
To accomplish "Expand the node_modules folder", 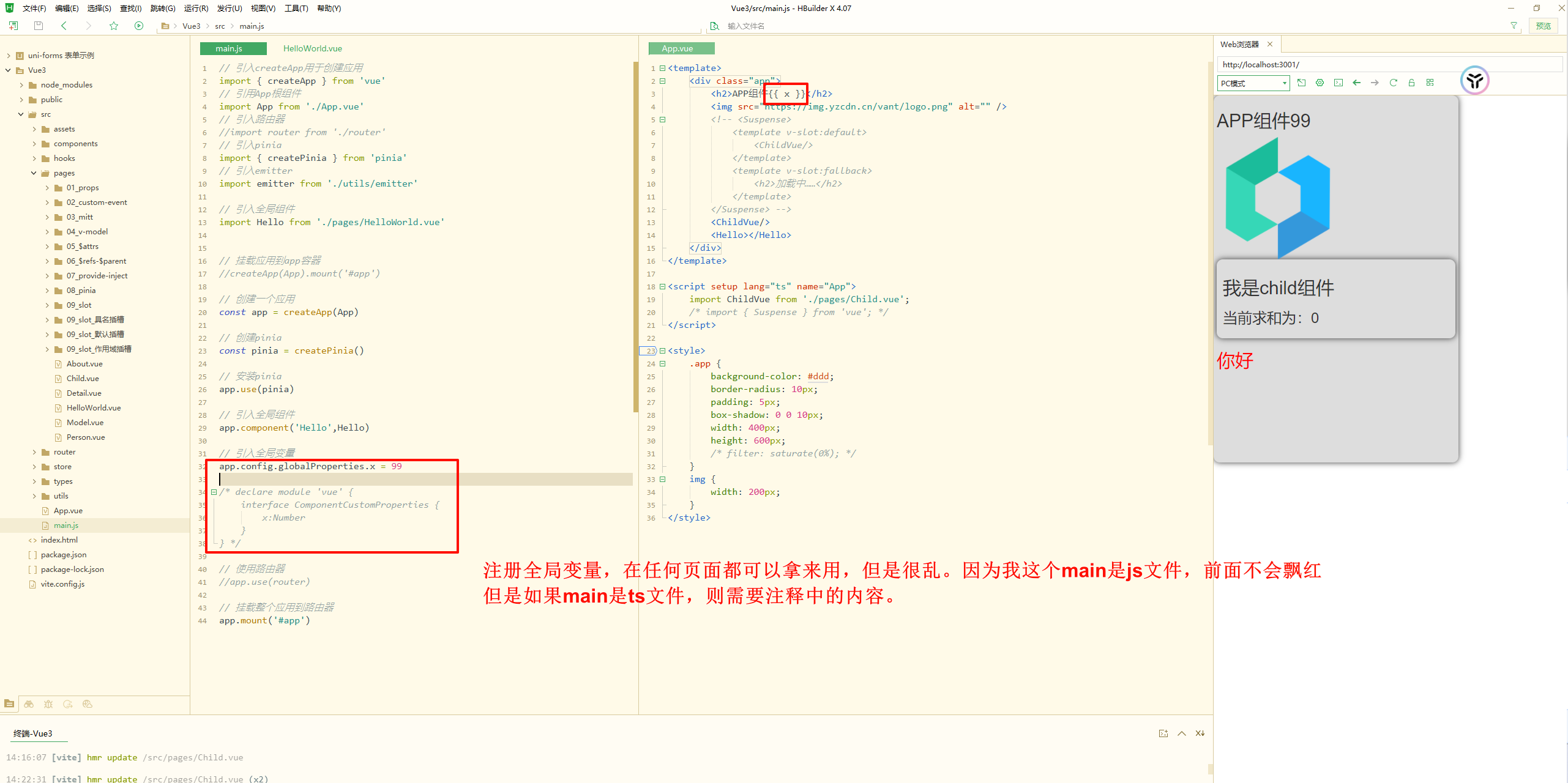I will 21,85.
